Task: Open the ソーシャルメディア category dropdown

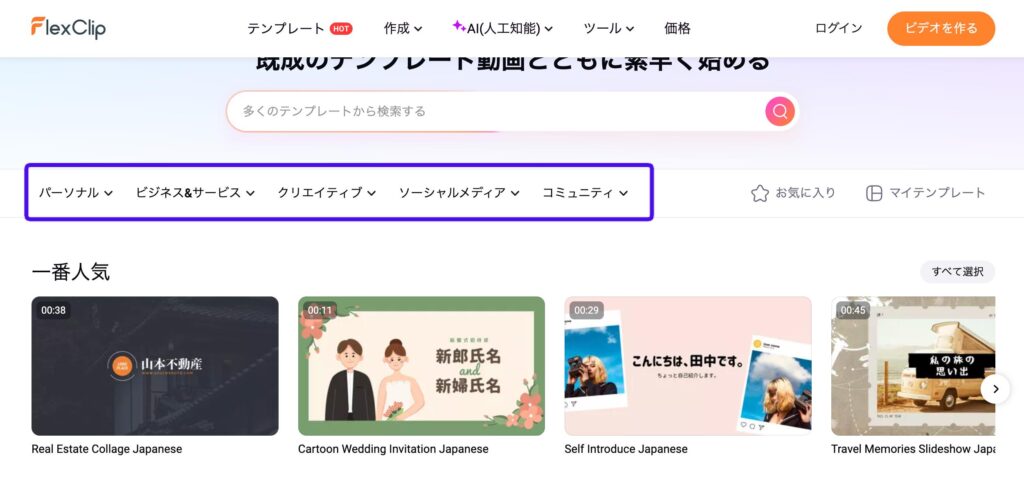Action: 459,193
